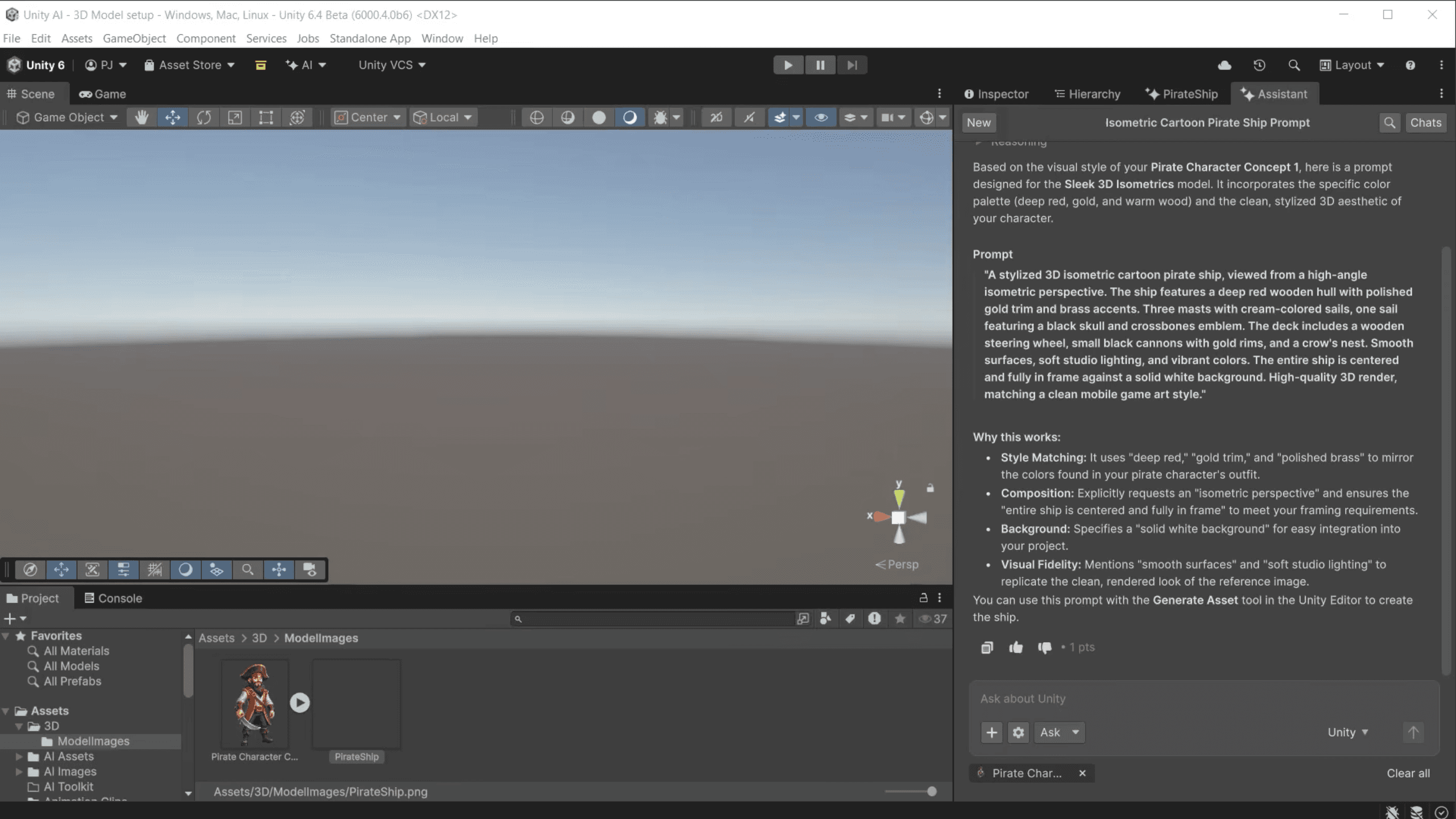This screenshot has width=1456, height=819.
Task: Toggle hidden packages visibility showing 37
Action: pyautogui.click(x=933, y=619)
